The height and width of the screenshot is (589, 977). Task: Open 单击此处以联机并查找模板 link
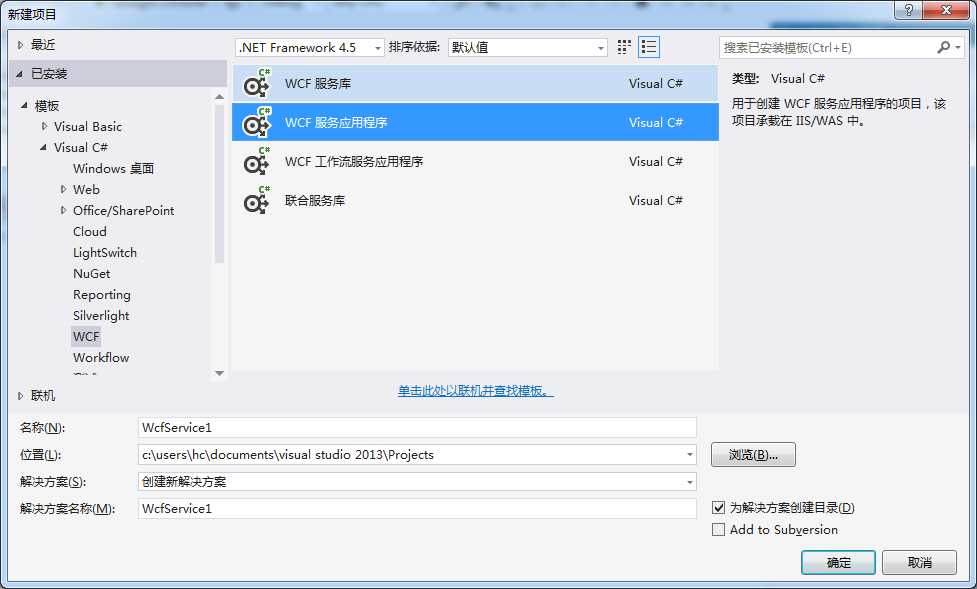[475, 391]
